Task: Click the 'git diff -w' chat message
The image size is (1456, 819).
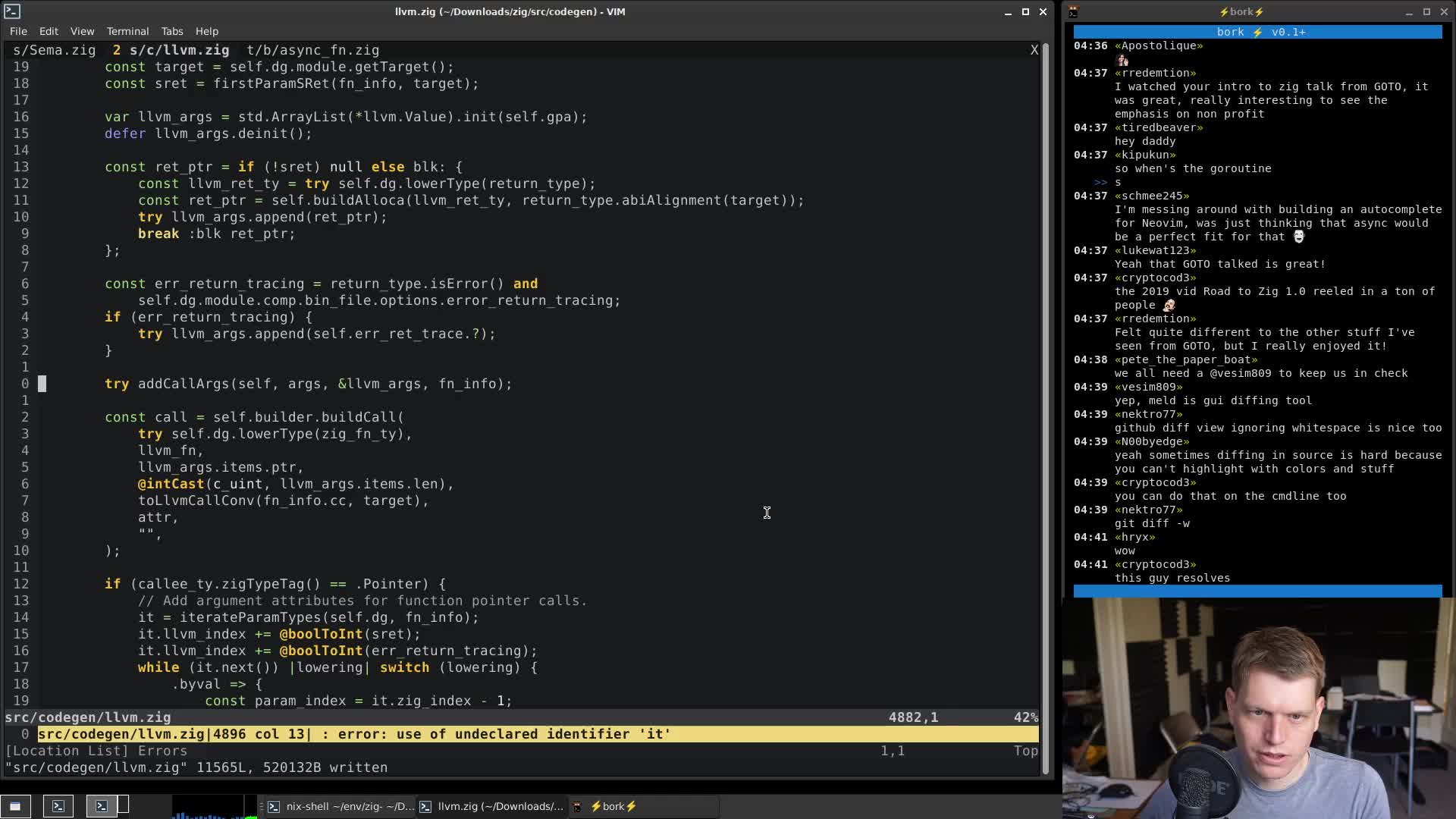Action: click(x=1152, y=523)
